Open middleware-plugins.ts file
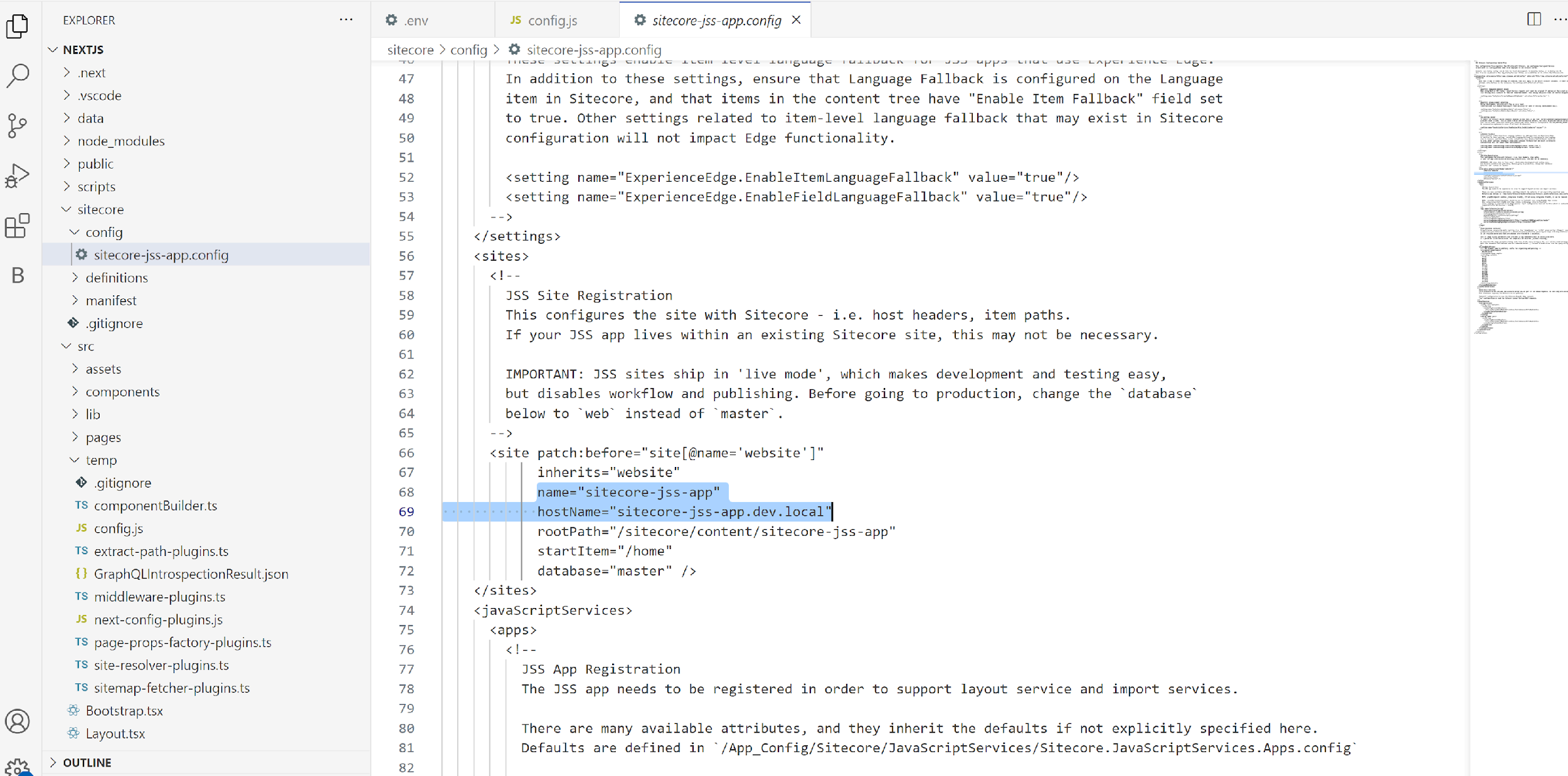 click(x=206, y=597)
